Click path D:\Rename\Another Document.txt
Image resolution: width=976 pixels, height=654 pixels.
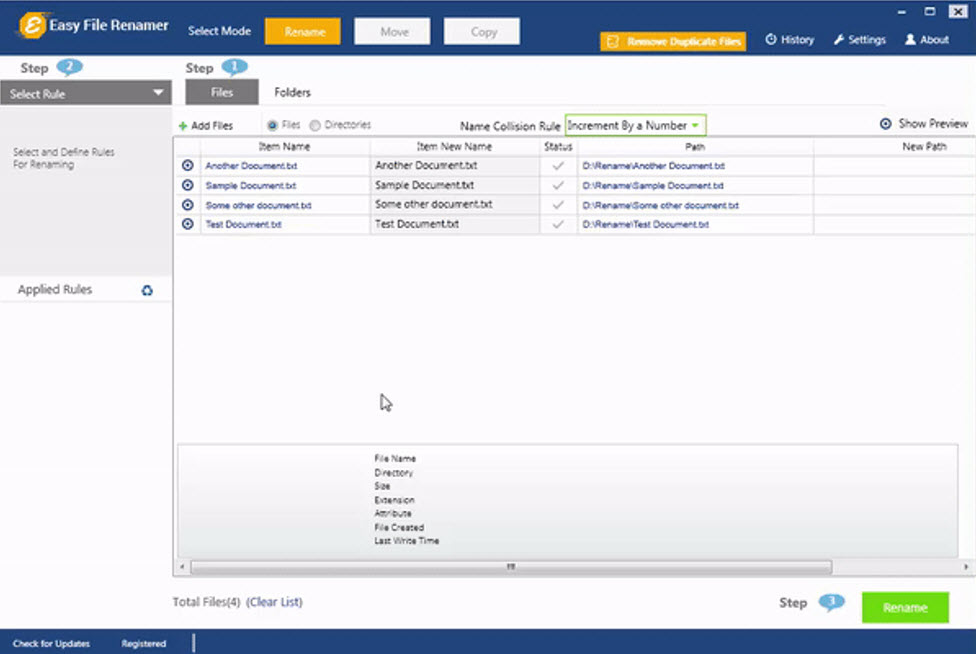coord(653,166)
